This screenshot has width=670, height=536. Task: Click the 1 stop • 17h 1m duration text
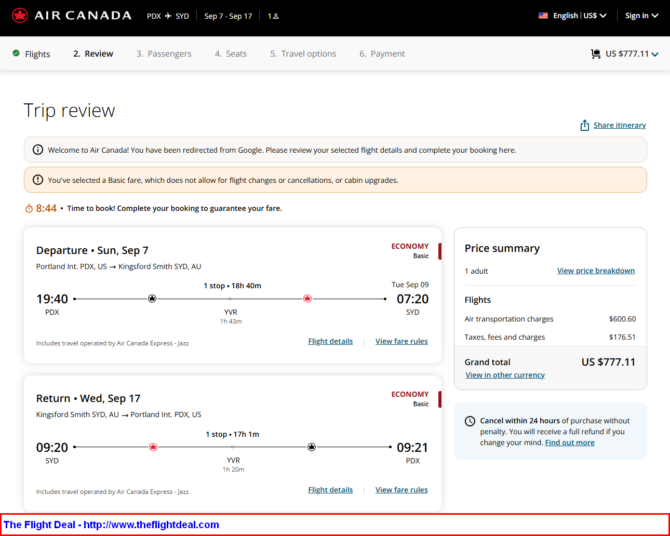pos(232,434)
